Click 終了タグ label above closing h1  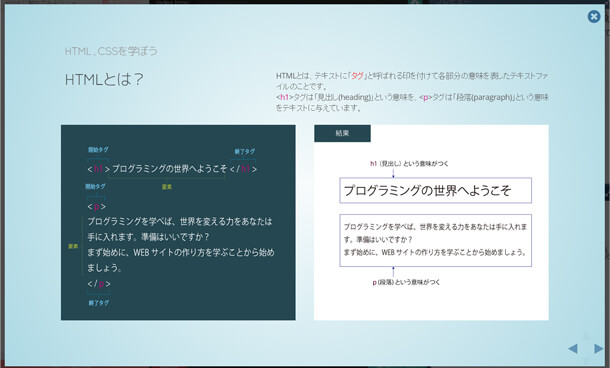tap(245, 151)
